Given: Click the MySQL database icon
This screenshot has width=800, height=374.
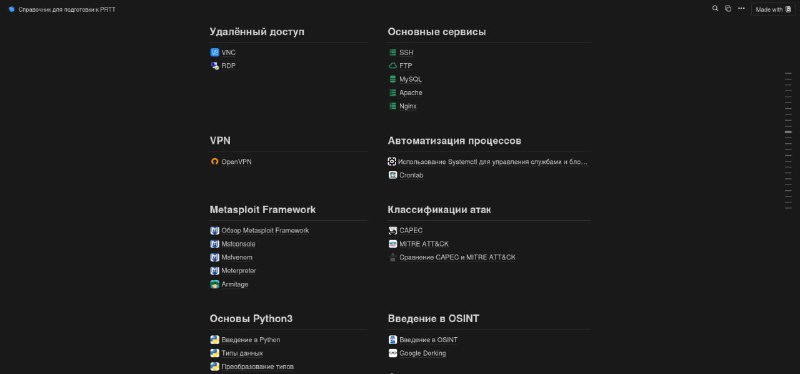Looking at the screenshot, I should pos(392,80).
